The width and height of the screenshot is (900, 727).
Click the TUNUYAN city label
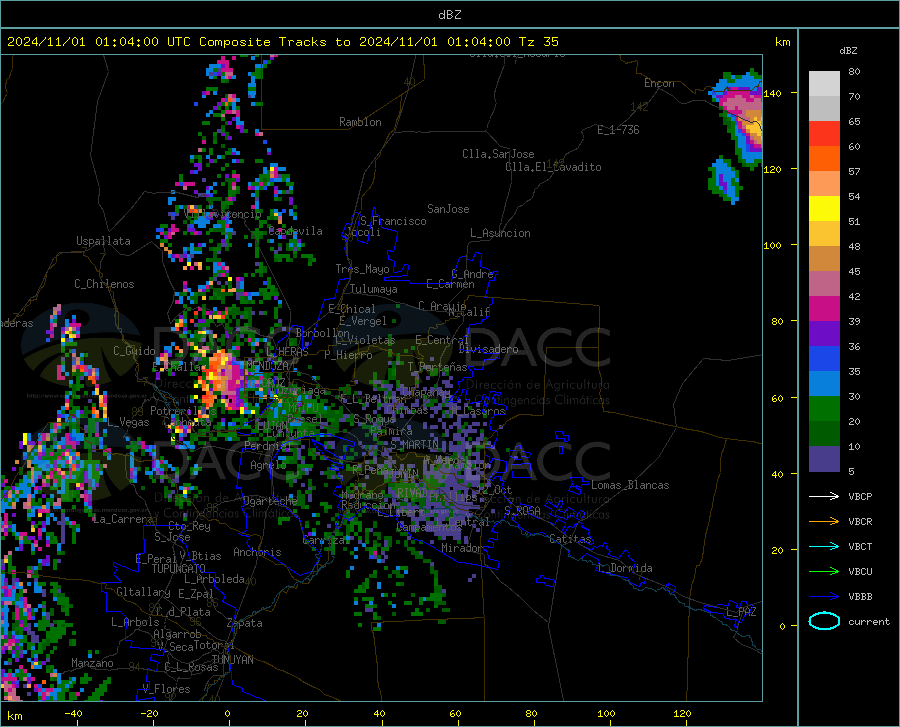(232, 660)
